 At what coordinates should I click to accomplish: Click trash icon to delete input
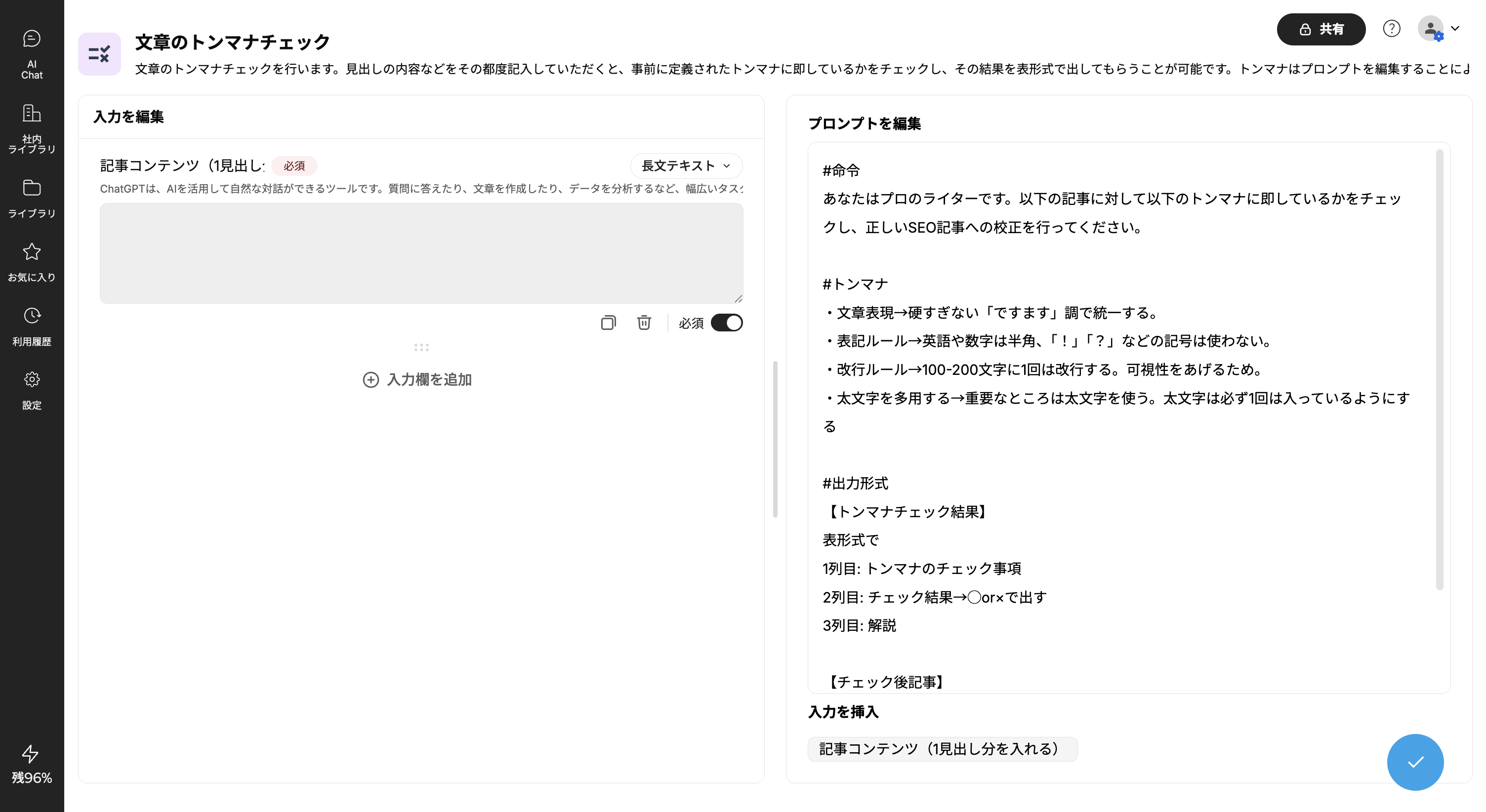(x=644, y=323)
